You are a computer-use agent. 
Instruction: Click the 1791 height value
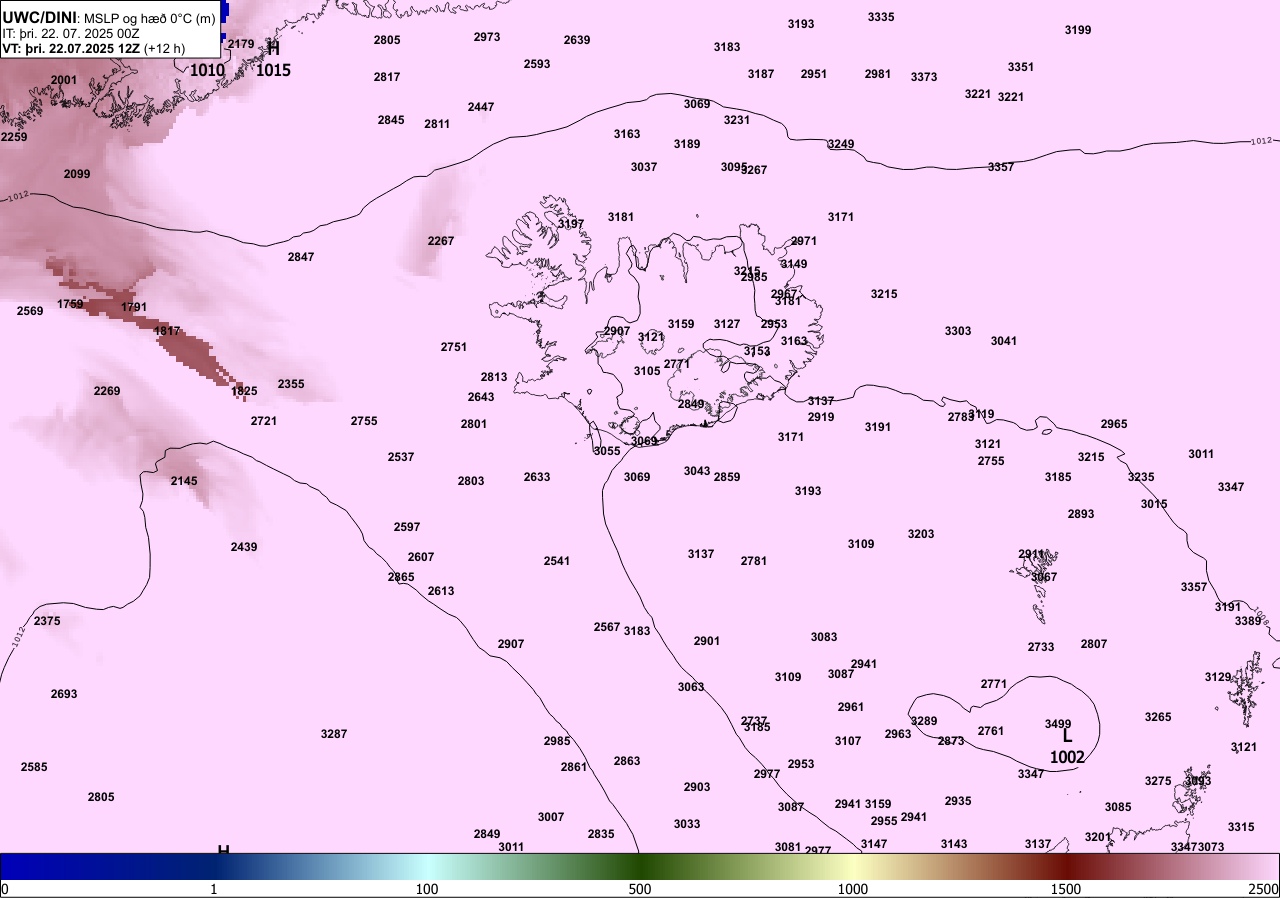point(134,307)
